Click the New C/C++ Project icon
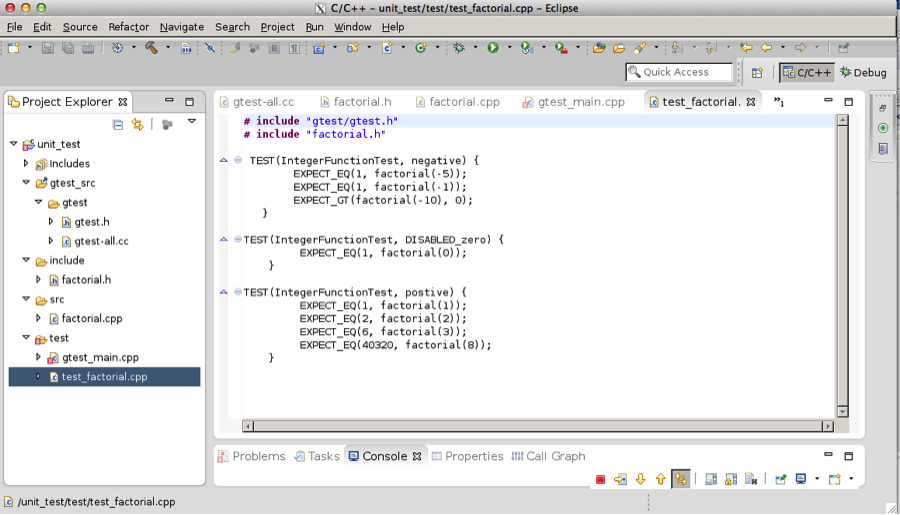900x515 pixels. coord(319,48)
